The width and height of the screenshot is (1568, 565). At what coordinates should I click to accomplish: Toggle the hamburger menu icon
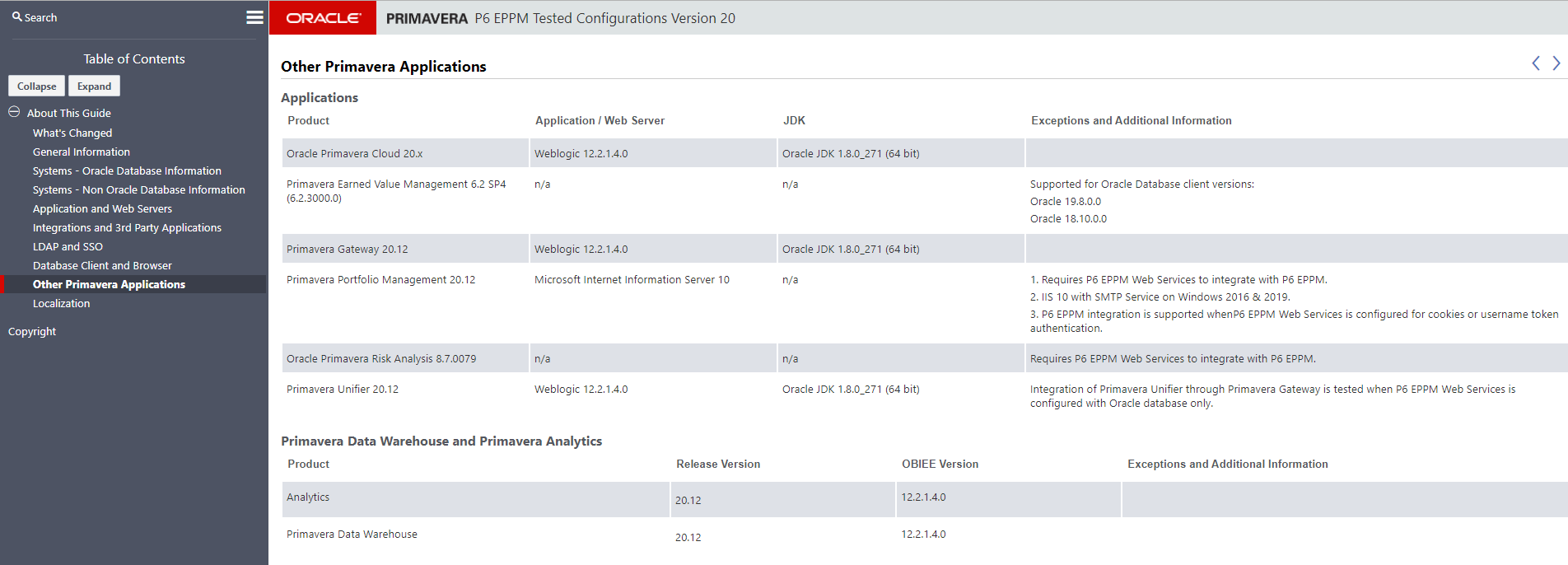click(255, 17)
